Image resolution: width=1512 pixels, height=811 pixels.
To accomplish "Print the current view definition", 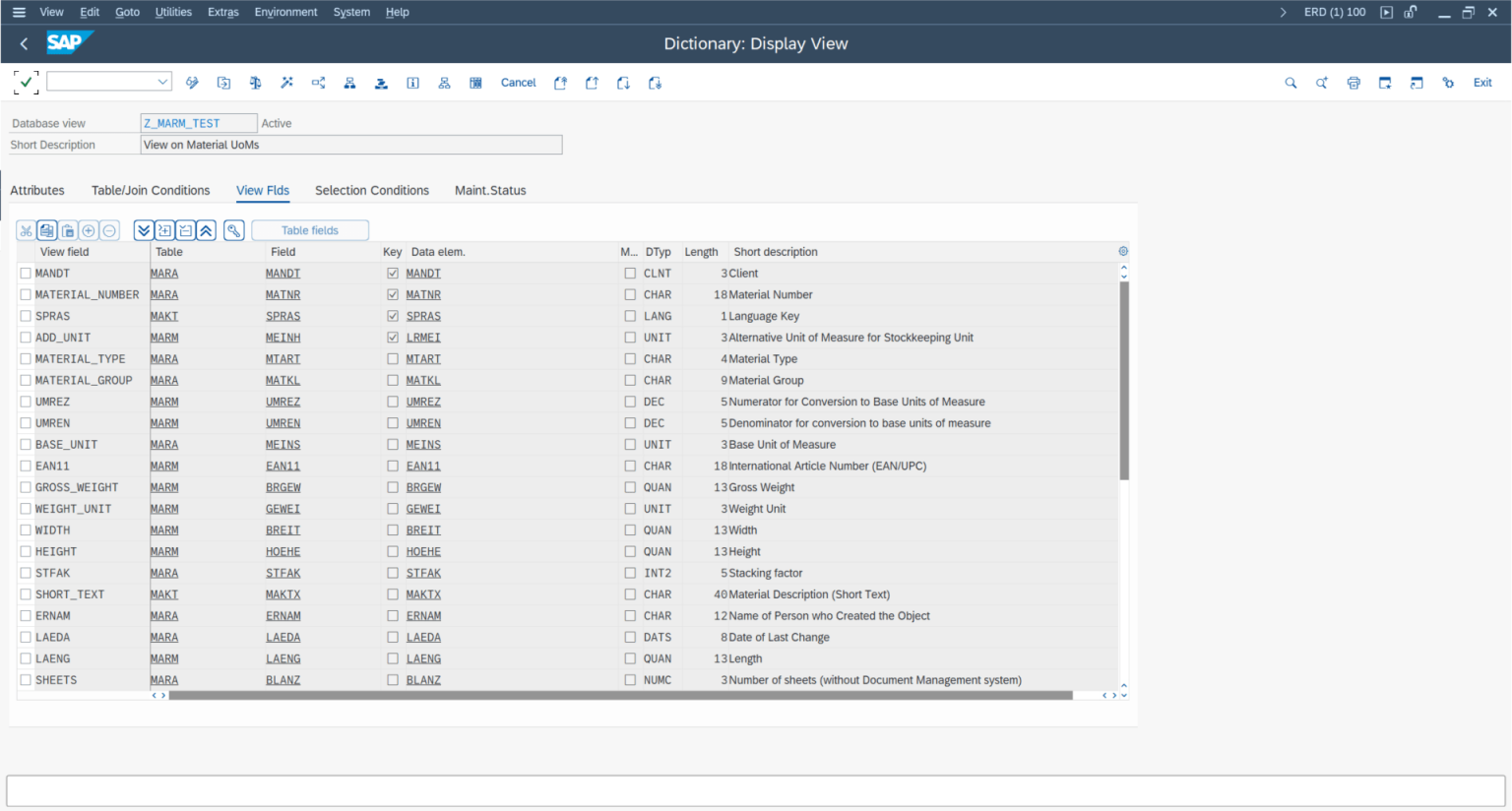I will pyautogui.click(x=1353, y=83).
